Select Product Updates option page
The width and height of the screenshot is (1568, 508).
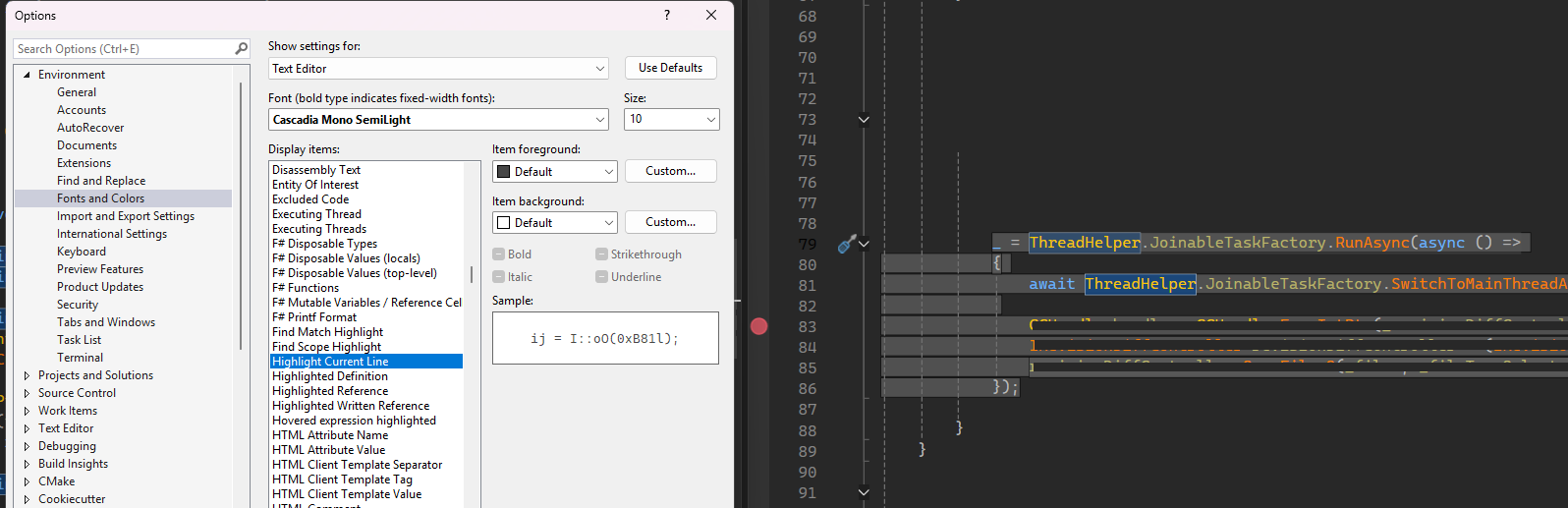coord(100,287)
